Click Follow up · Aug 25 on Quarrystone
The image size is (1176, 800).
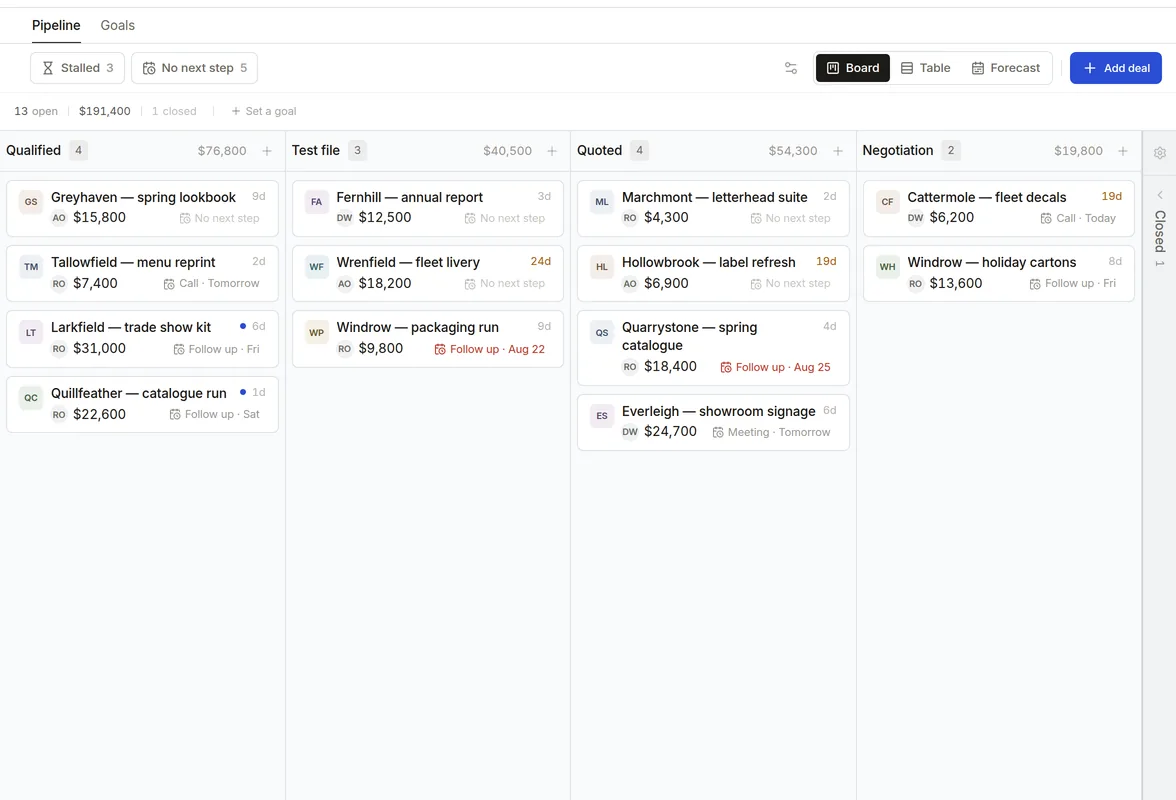[x=776, y=367]
